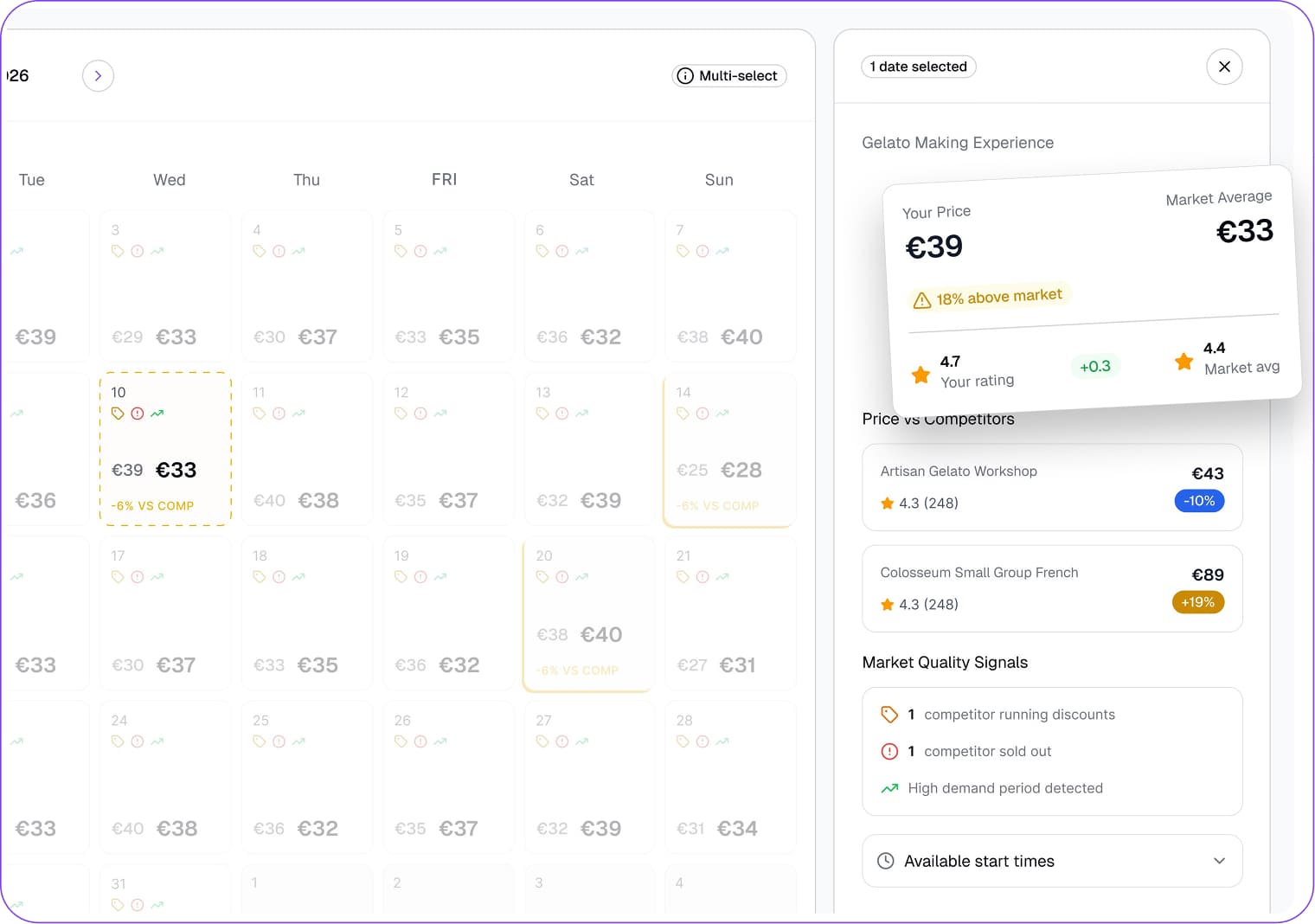
Task: Click the Your rating star icon
Action: tap(921, 375)
